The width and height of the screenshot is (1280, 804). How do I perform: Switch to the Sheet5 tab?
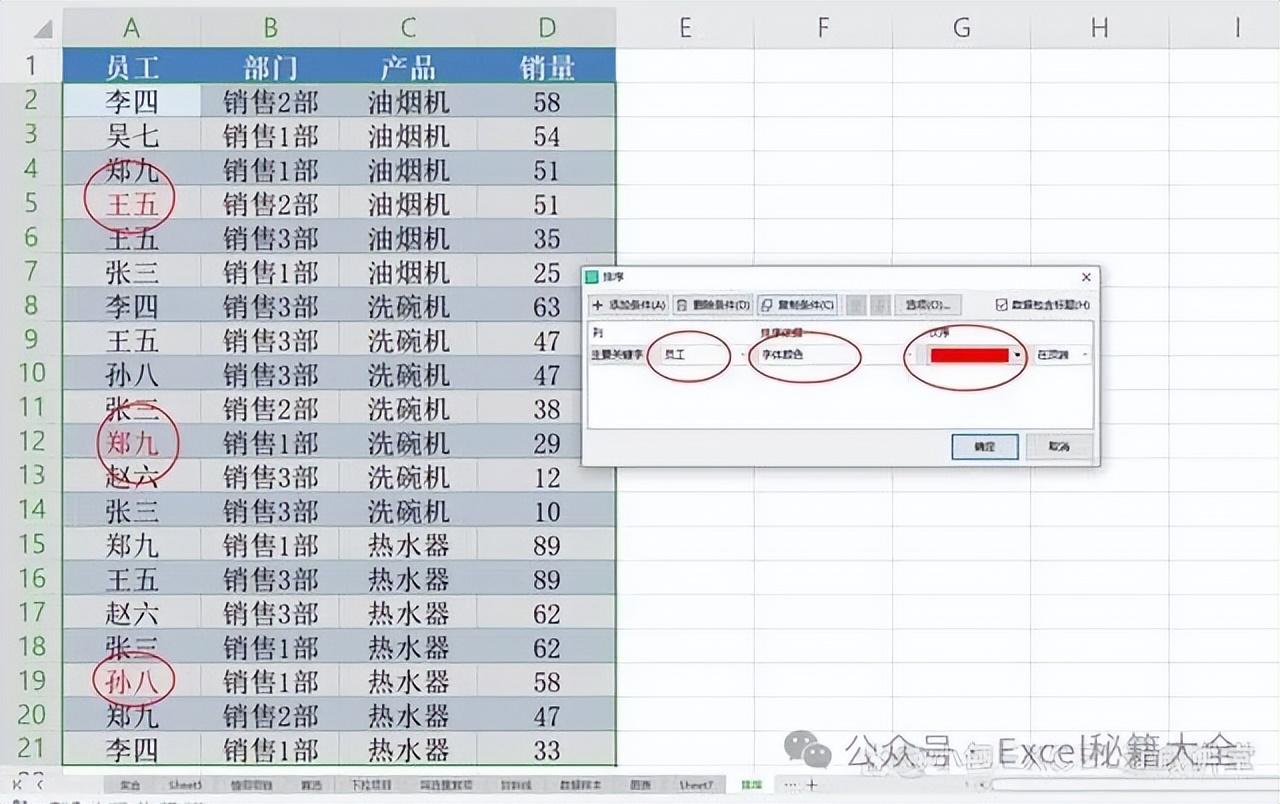click(x=185, y=785)
